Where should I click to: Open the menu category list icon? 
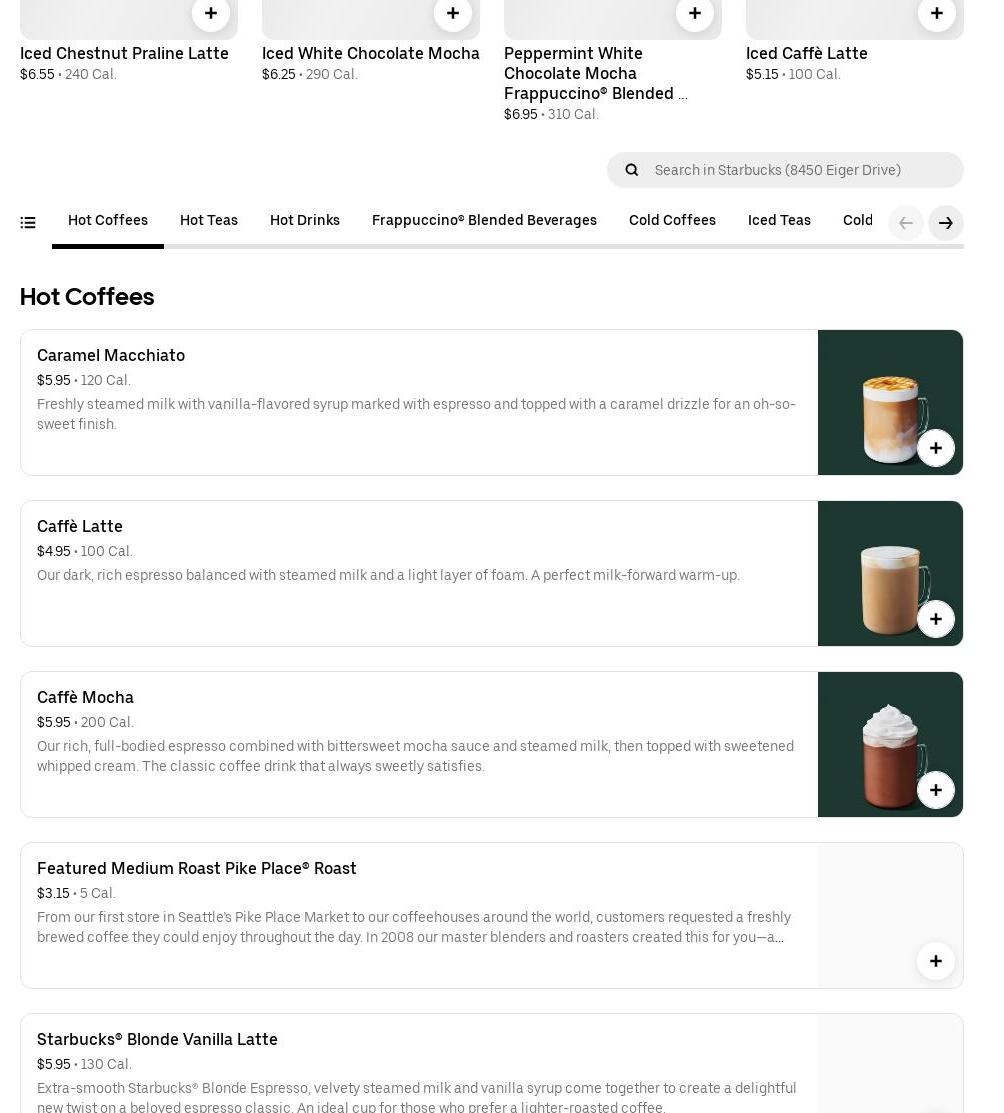tap(28, 223)
